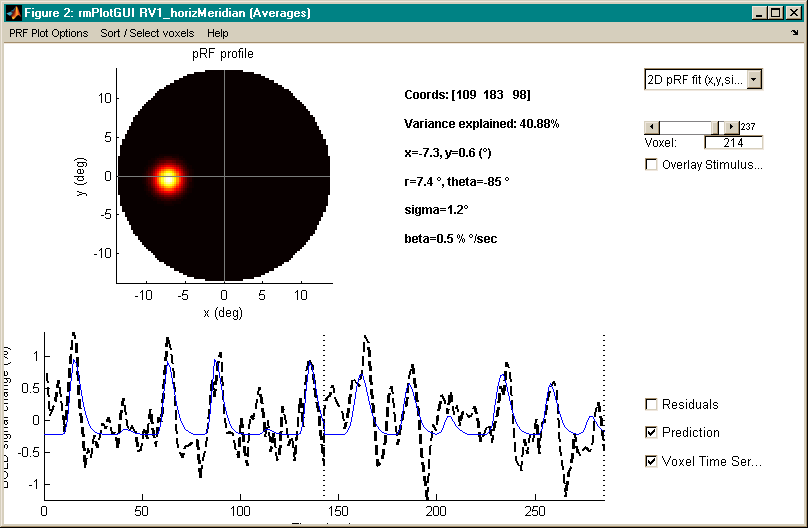Enable the Overlay Stimulus checkbox
Image resolution: width=808 pixels, height=528 pixels.
tap(652, 165)
